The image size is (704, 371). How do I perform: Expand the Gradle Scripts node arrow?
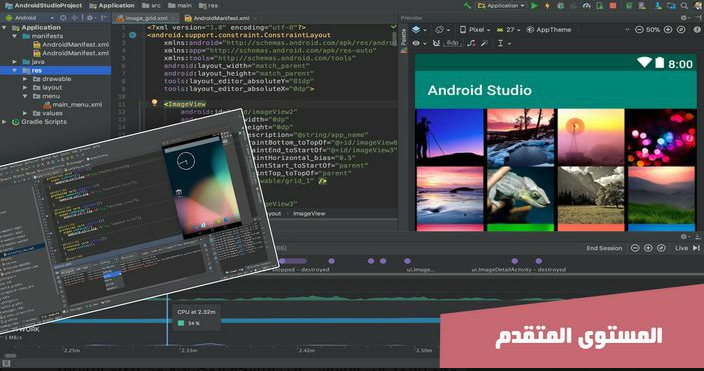click(x=4, y=122)
